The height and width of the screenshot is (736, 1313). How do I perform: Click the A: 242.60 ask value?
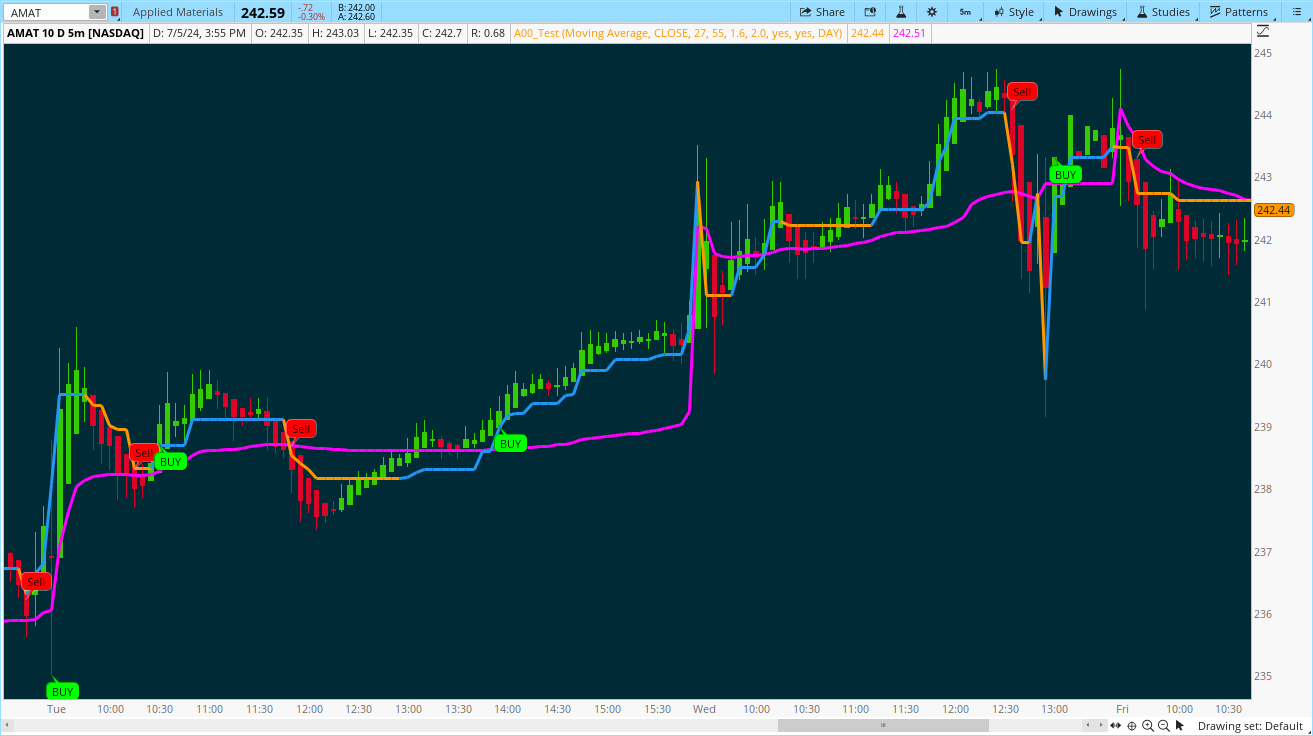tap(356, 17)
